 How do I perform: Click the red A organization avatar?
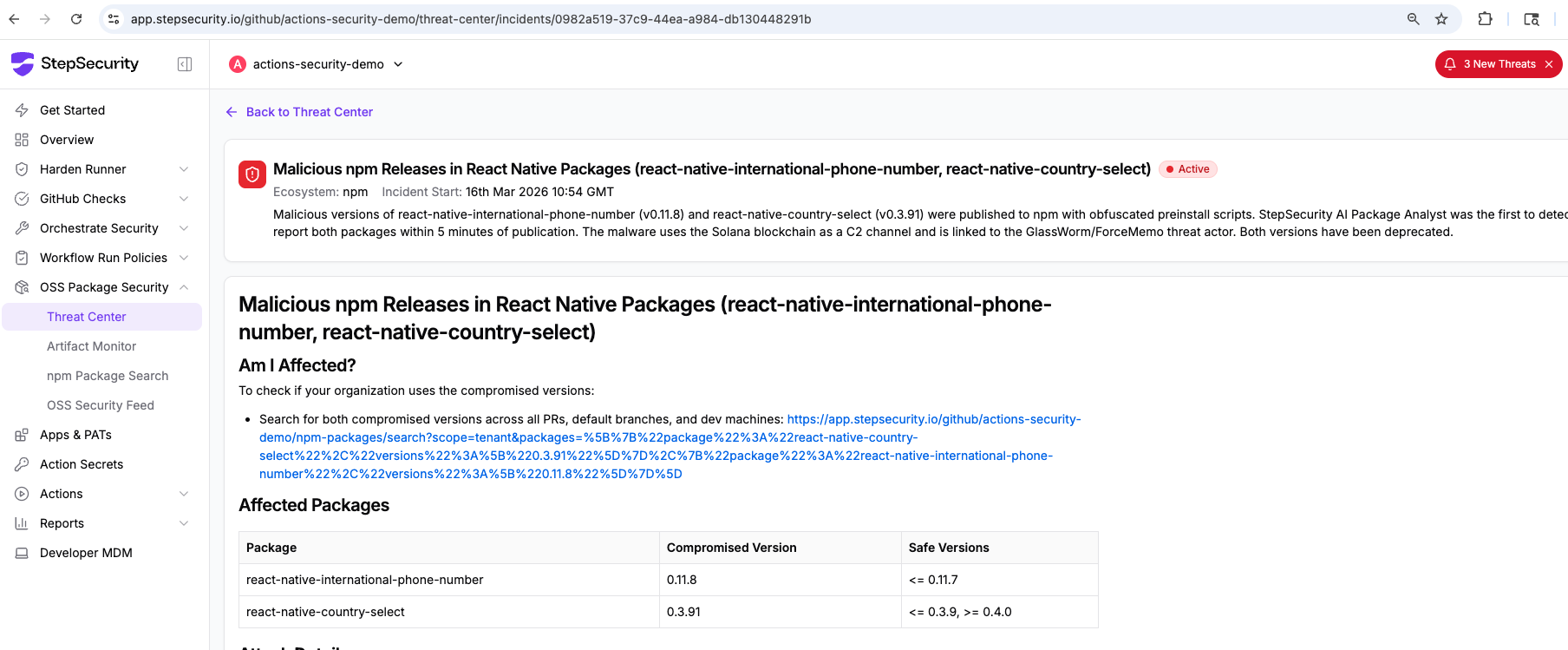(238, 64)
